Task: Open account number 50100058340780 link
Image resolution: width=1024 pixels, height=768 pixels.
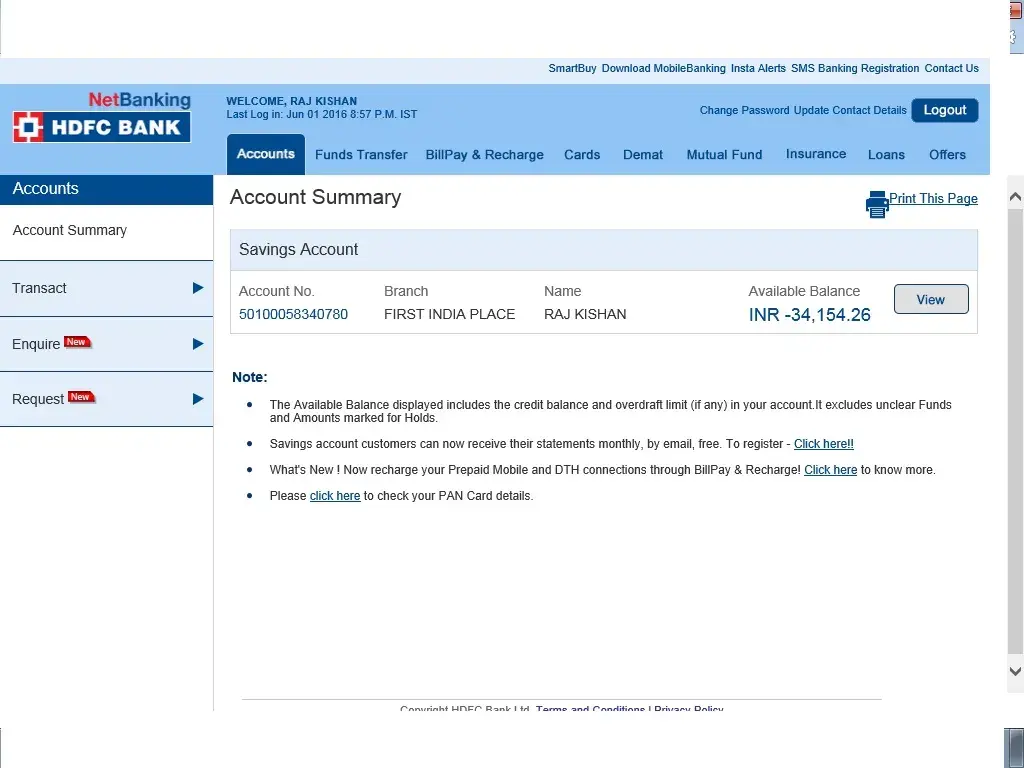Action: [293, 314]
